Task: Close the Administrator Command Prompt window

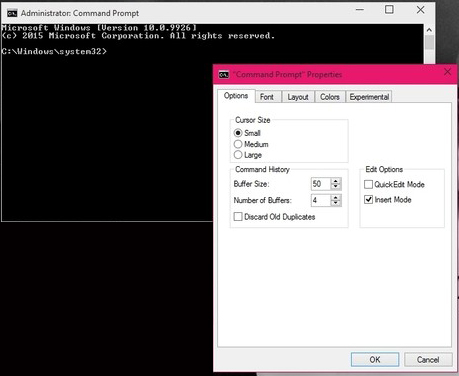Action: [x=421, y=10]
